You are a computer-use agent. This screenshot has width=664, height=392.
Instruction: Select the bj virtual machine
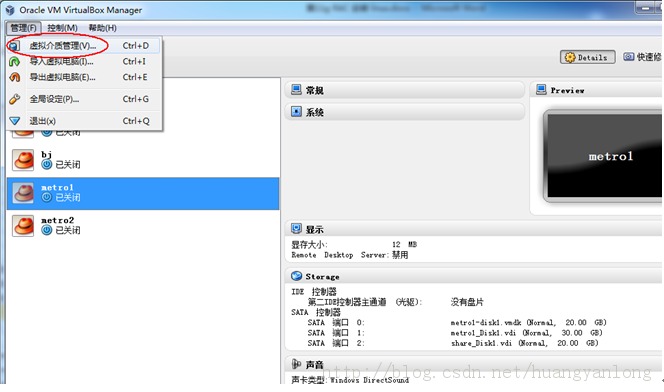tap(143, 160)
